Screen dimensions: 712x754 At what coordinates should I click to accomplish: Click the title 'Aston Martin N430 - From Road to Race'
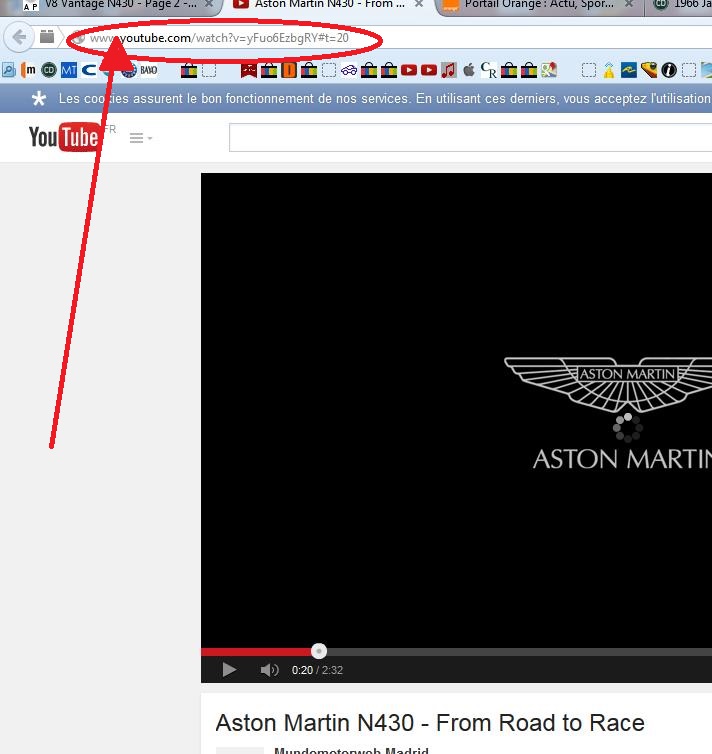click(430, 723)
